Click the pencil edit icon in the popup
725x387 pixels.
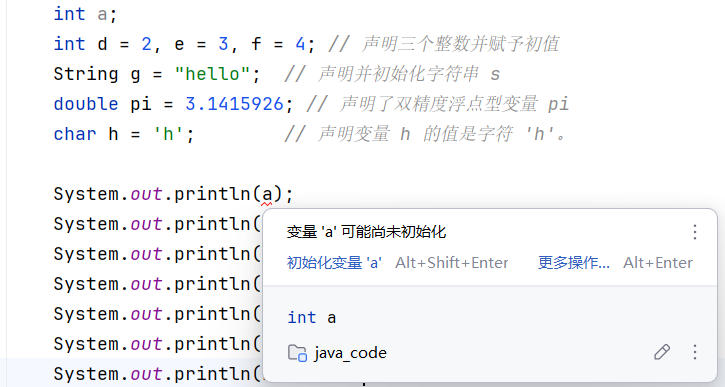(x=662, y=352)
